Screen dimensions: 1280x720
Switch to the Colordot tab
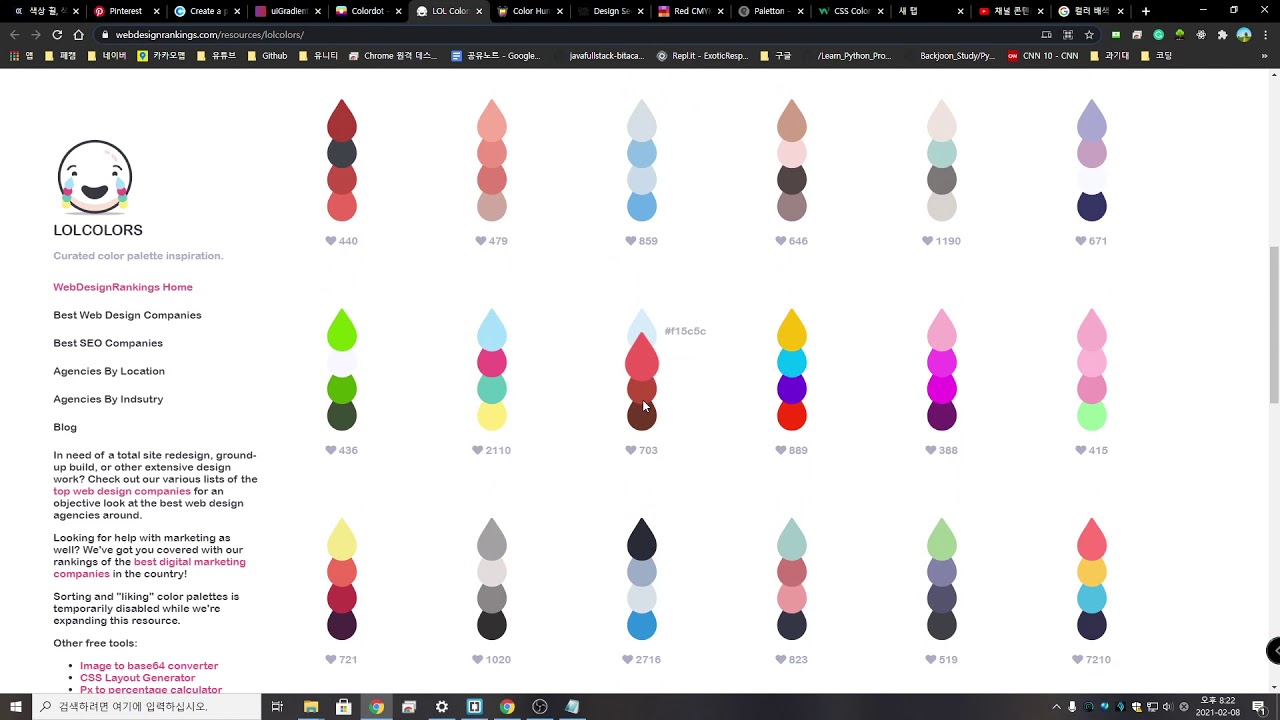pos(368,11)
